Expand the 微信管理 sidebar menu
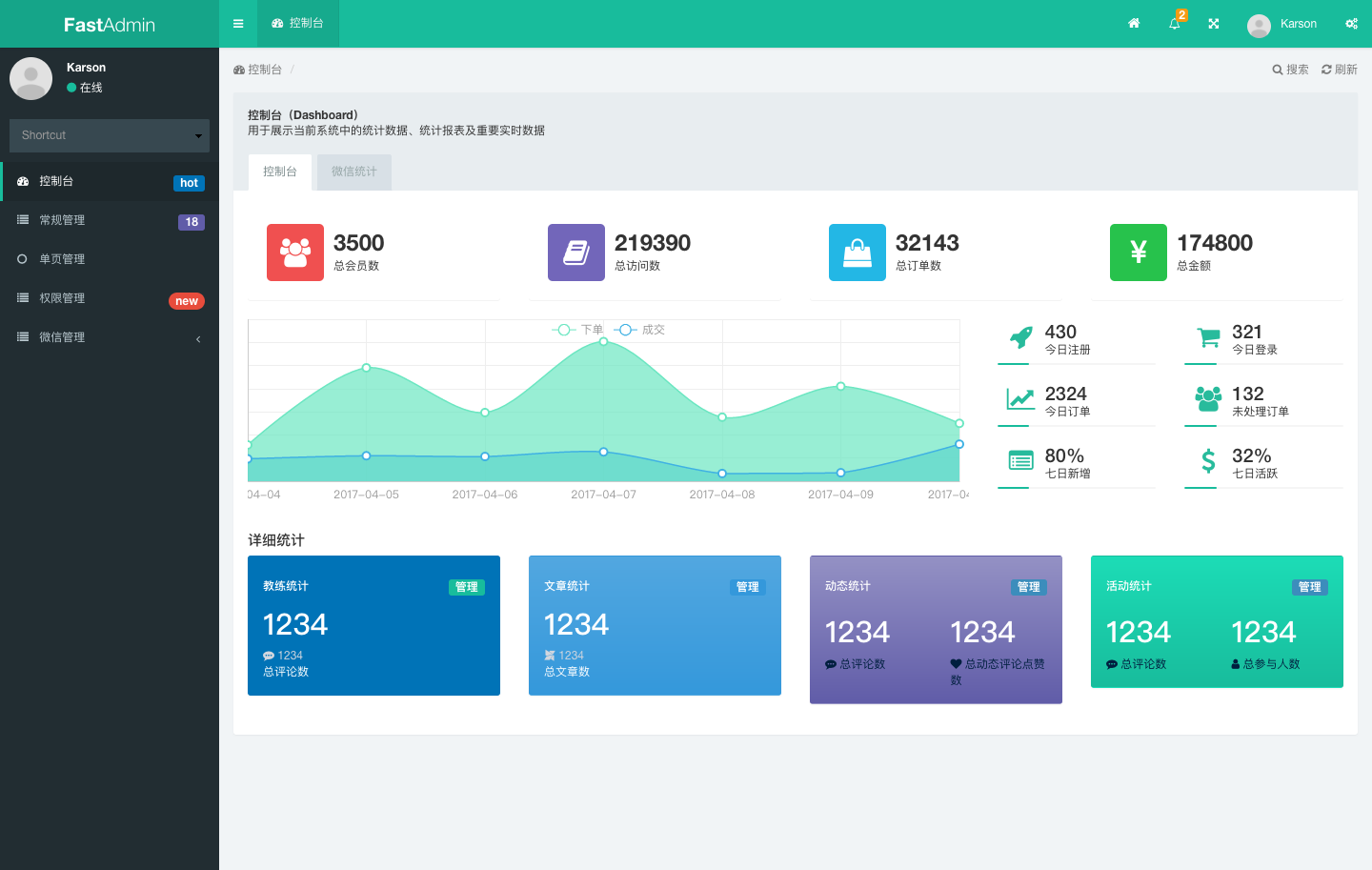The width and height of the screenshot is (1372, 870). pyautogui.click(x=109, y=336)
